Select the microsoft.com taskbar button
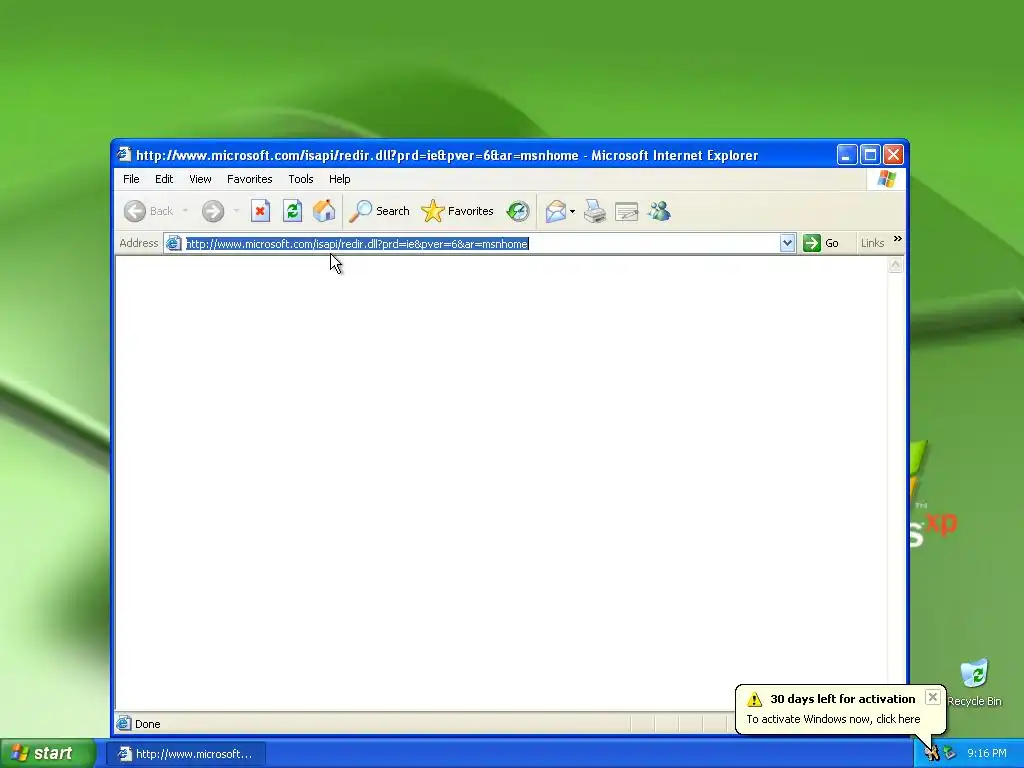Image resolution: width=1024 pixels, height=768 pixels. (x=185, y=754)
